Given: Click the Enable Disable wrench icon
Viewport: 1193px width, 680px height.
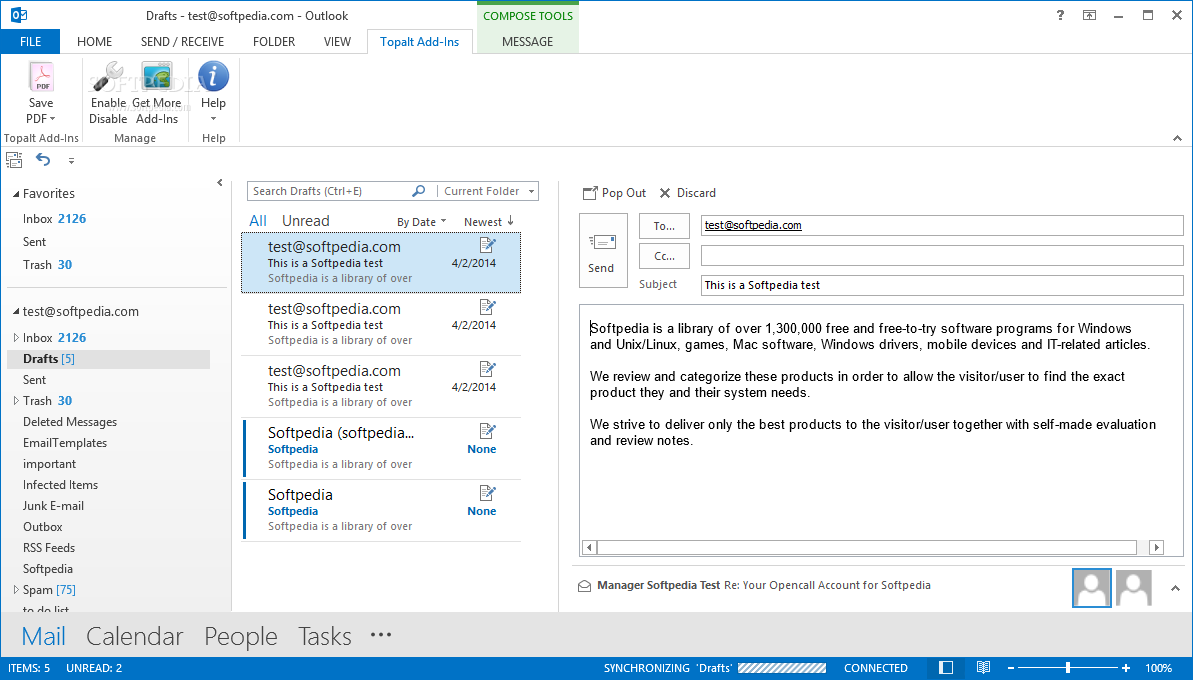Looking at the screenshot, I should point(108,77).
